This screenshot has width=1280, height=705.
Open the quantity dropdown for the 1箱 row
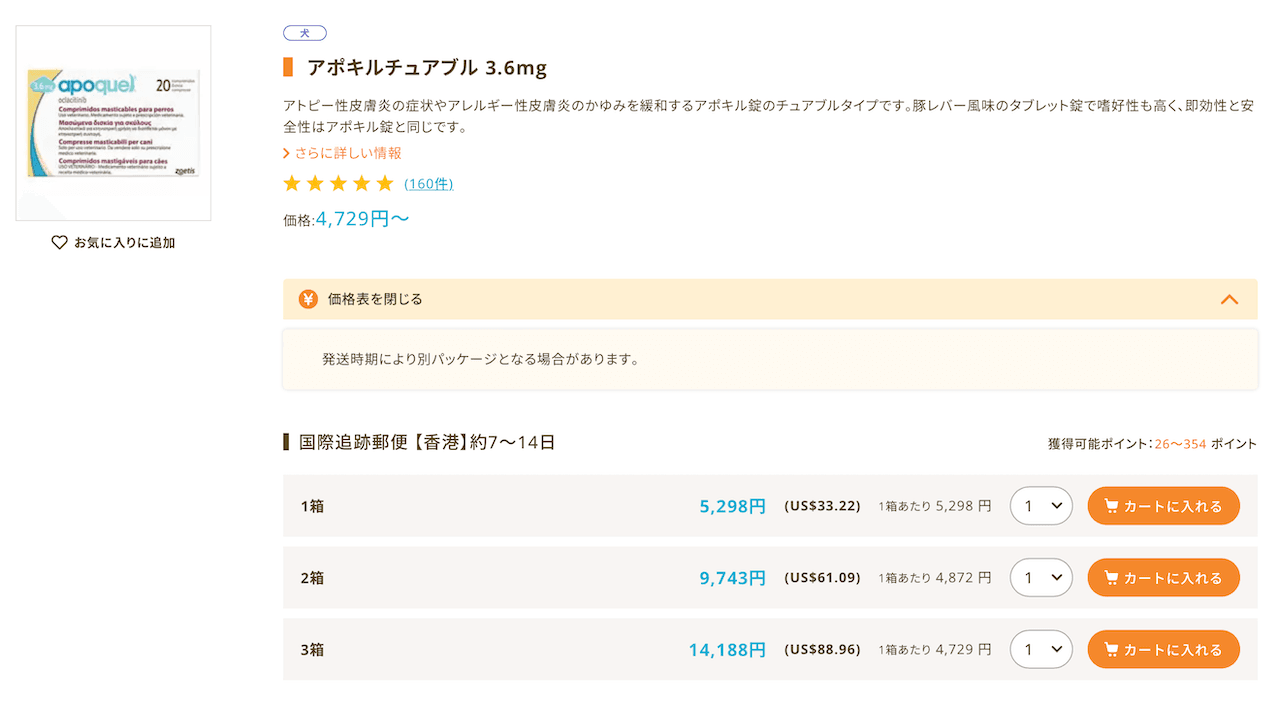coord(1041,506)
